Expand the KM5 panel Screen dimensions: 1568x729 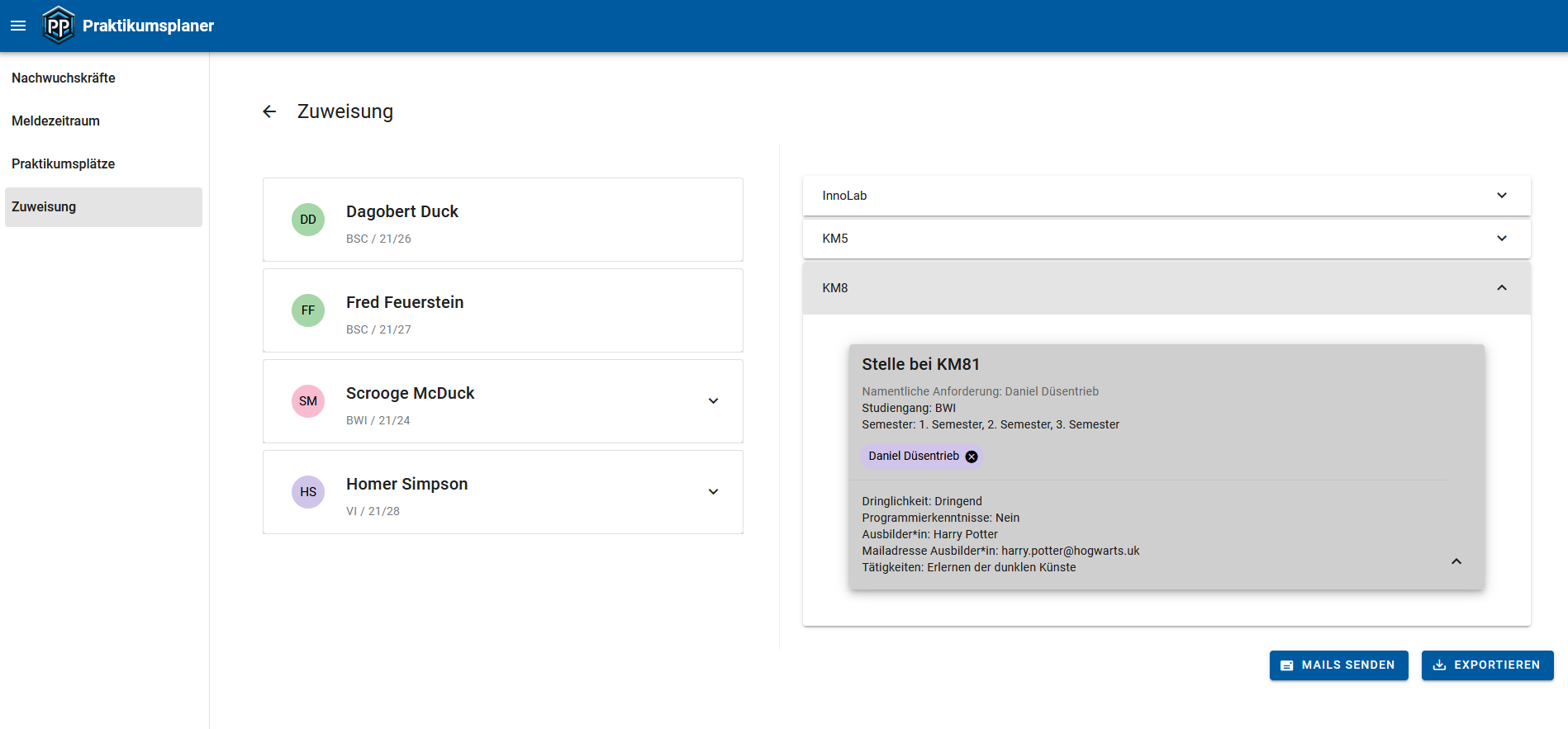pos(1501,239)
